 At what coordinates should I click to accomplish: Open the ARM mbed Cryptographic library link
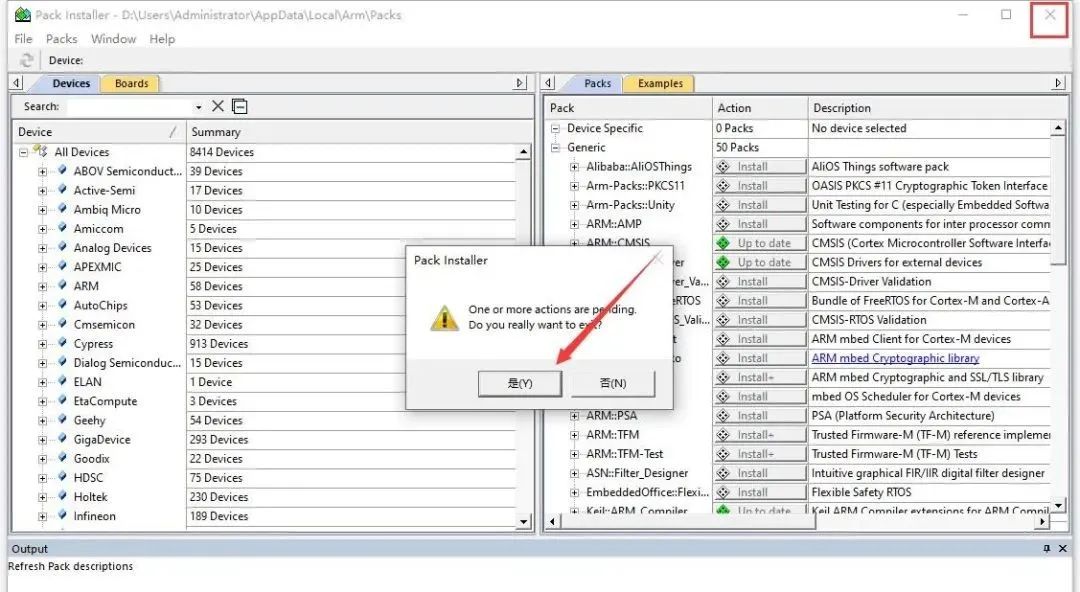coord(895,358)
